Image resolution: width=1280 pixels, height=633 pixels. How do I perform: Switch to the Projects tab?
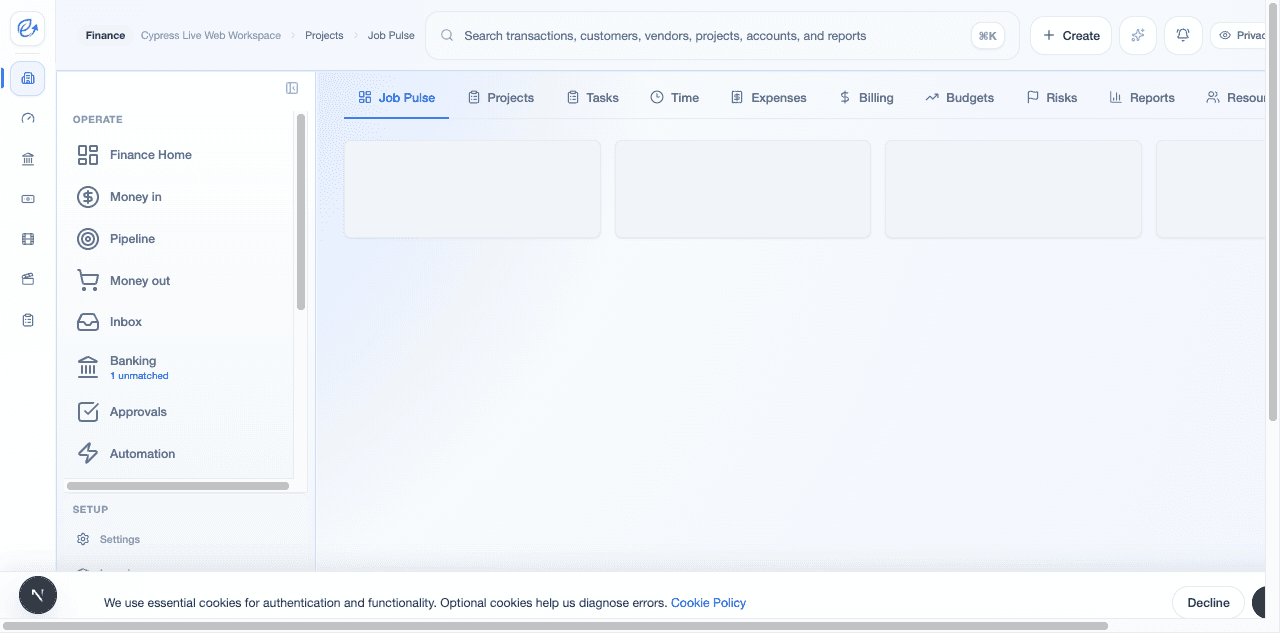coord(501,98)
